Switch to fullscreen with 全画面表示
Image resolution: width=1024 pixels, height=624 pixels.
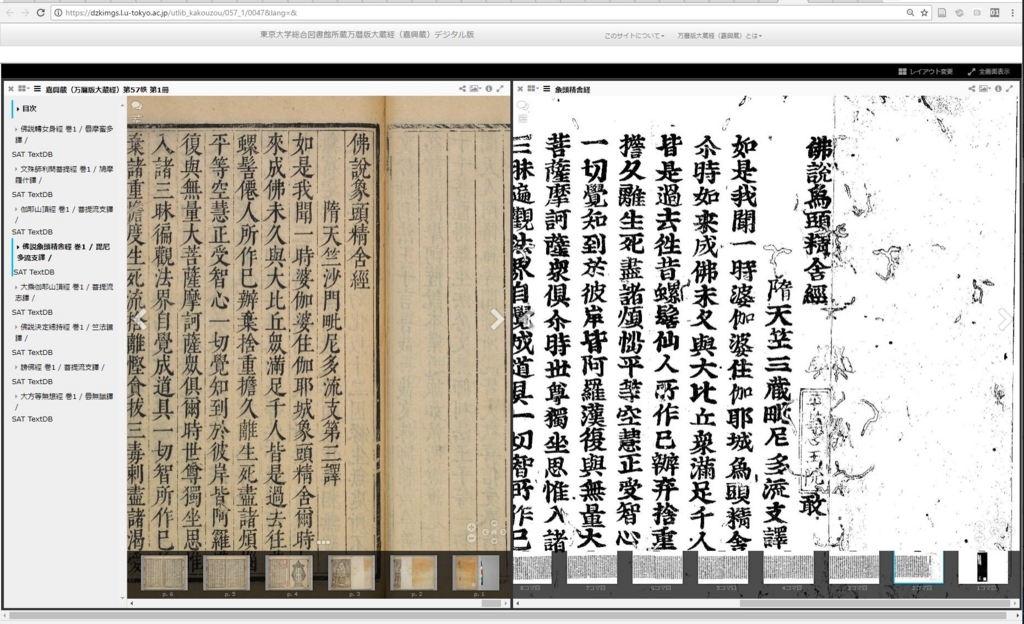coord(989,71)
